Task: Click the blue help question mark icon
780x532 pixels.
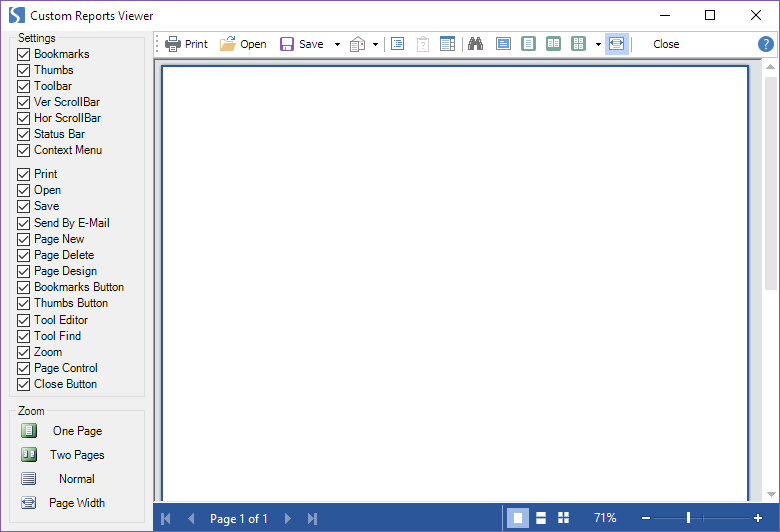Action: (765, 44)
